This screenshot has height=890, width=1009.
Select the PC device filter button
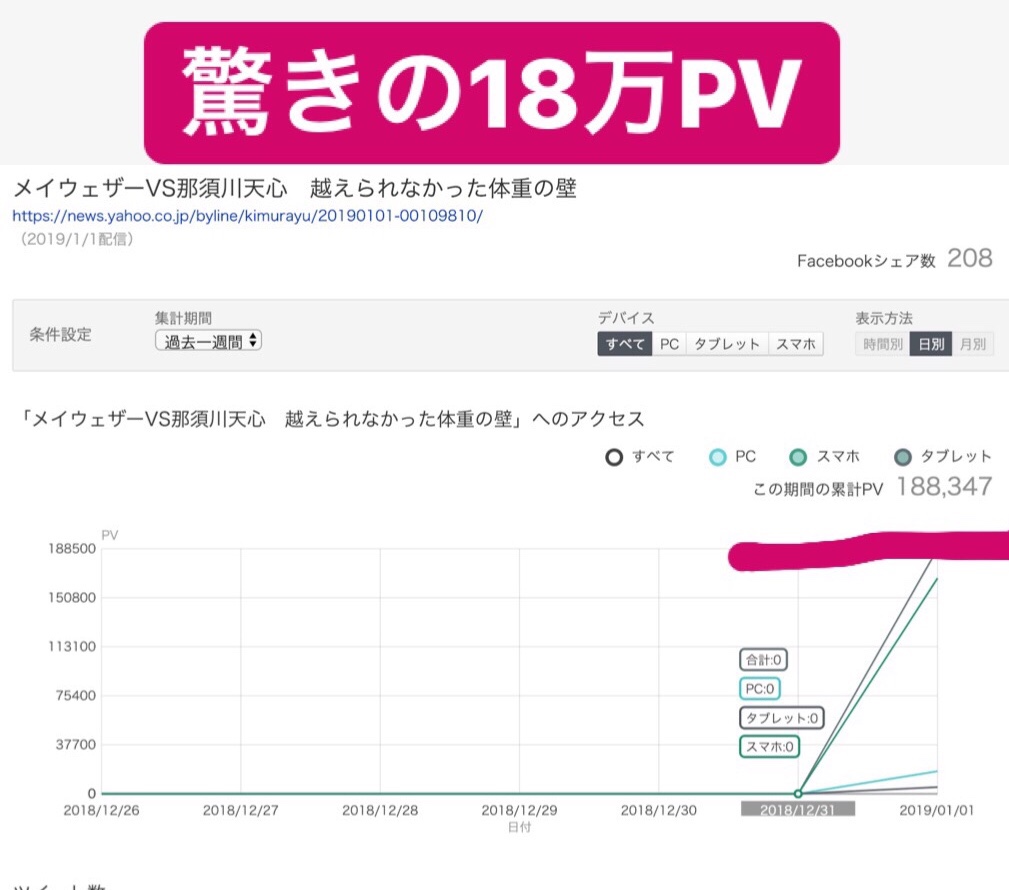click(x=669, y=344)
